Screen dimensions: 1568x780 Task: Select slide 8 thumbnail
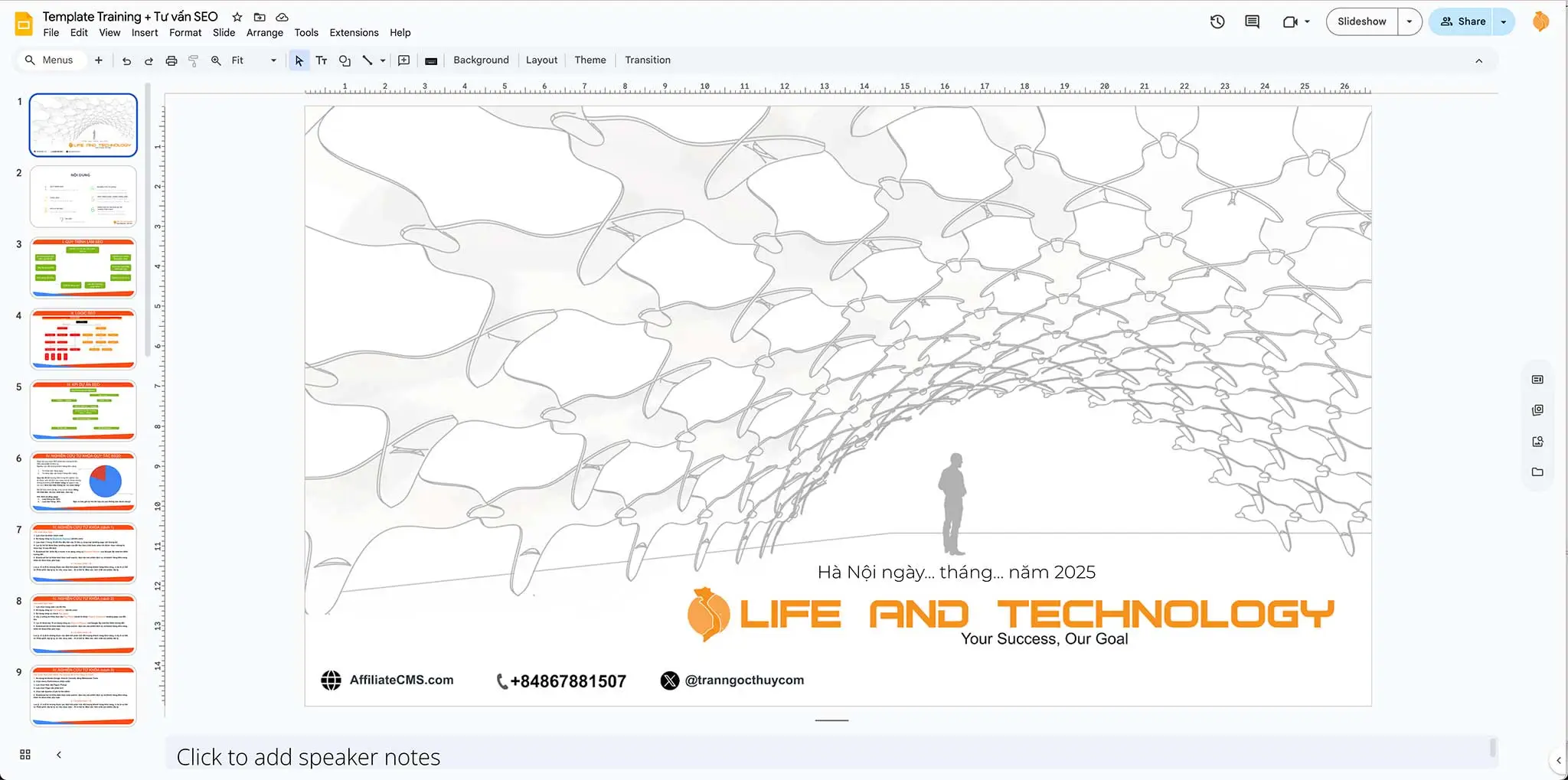pyautogui.click(x=83, y=625)
